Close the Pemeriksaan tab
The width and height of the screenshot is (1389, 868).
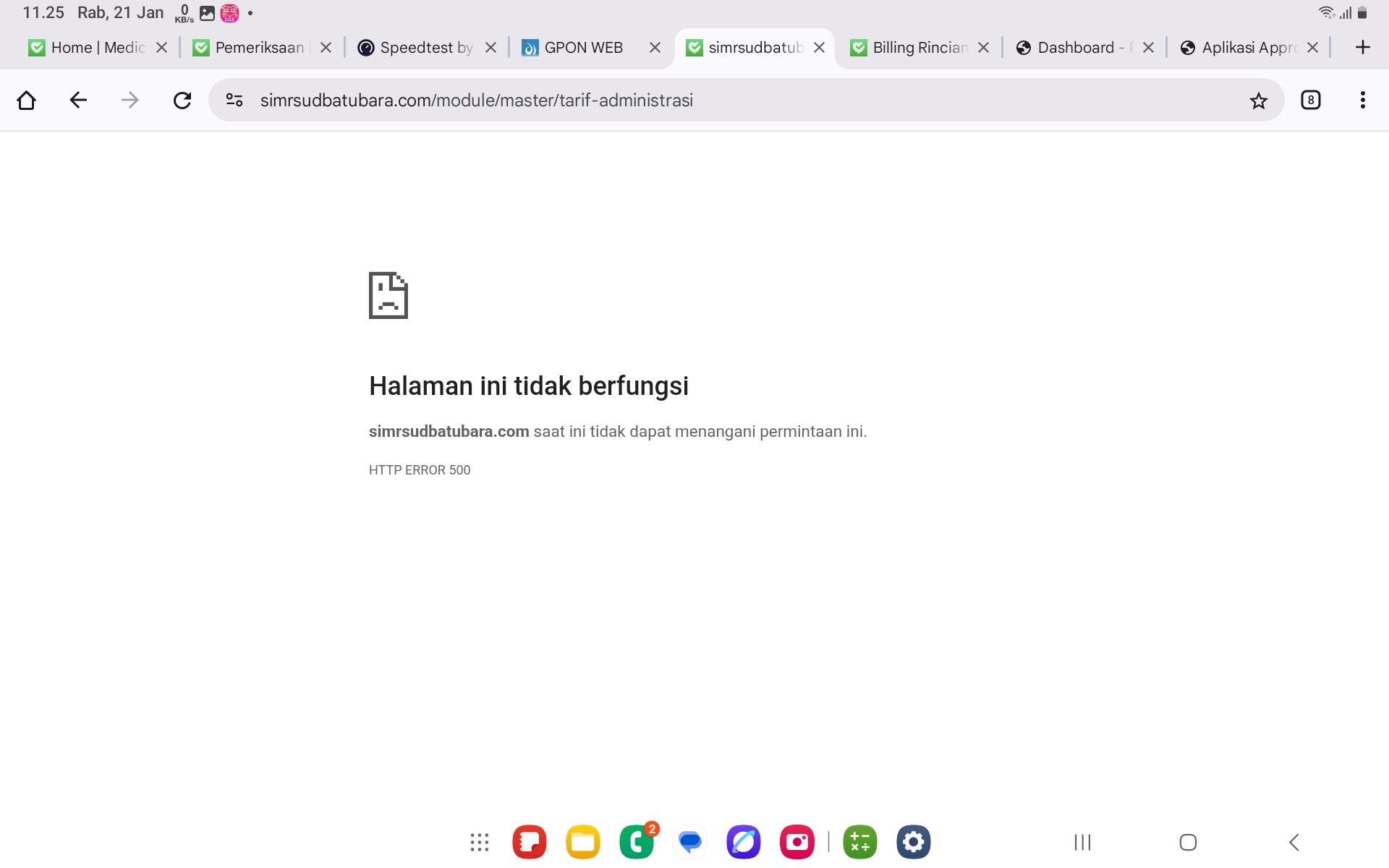(x=326, y=48)
